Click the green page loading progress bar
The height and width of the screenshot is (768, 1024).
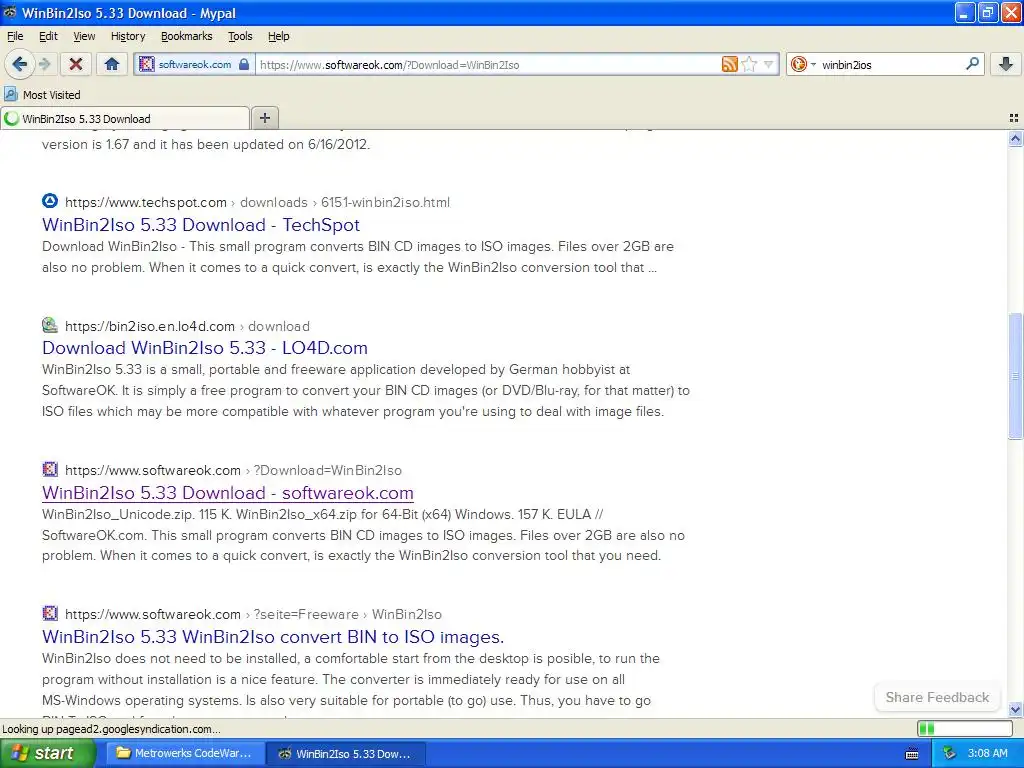click(965, 728)
